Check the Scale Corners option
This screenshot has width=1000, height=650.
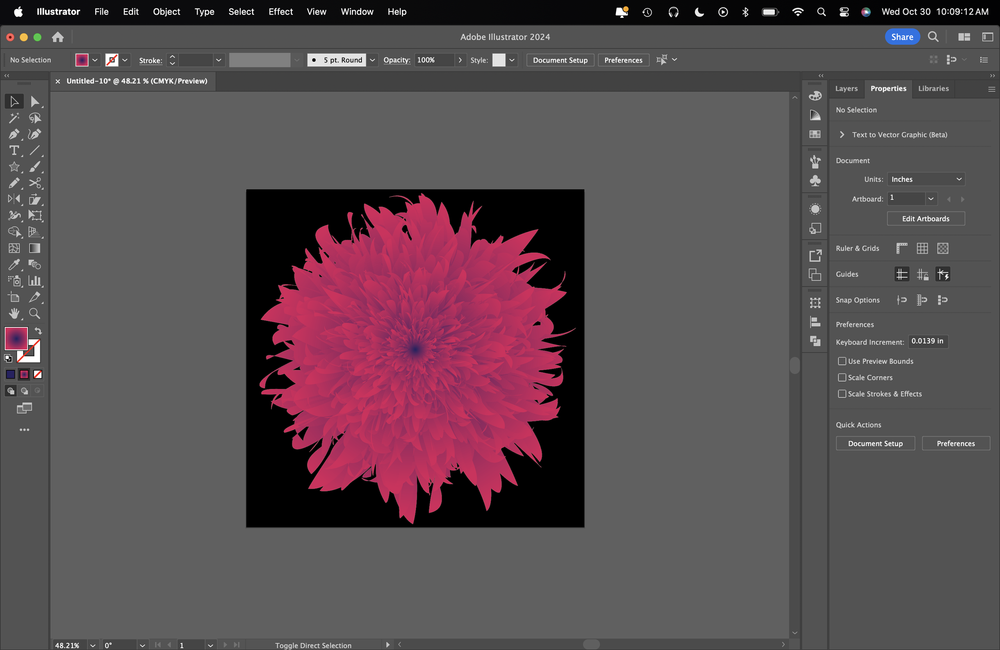842,378
